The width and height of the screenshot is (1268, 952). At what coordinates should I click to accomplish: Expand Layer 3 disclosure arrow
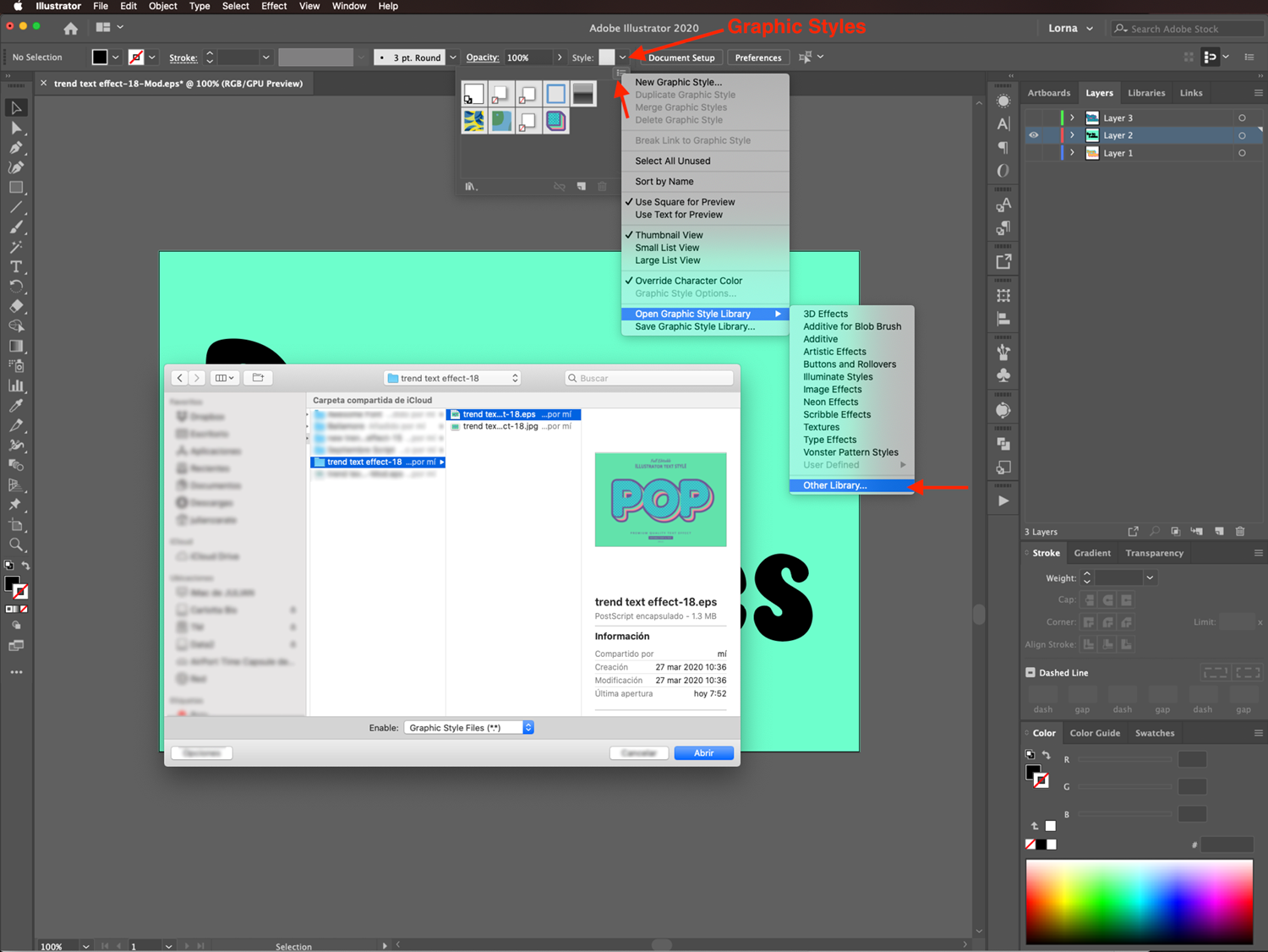[1072, 118]
